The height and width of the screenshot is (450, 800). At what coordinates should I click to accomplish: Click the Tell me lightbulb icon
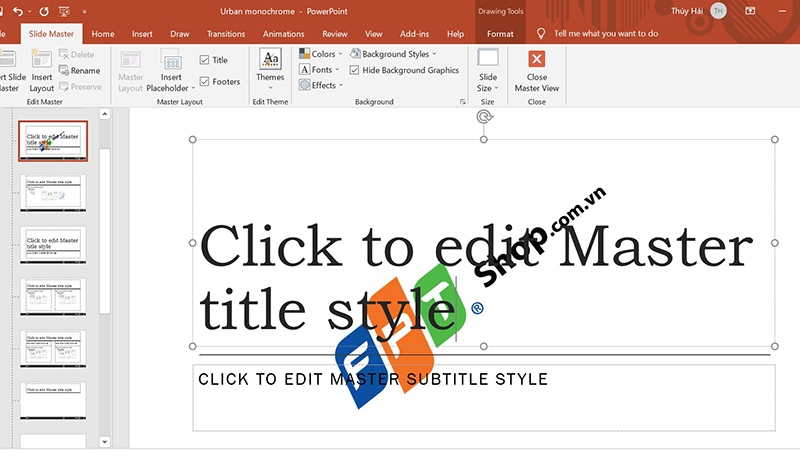[541, 34]
